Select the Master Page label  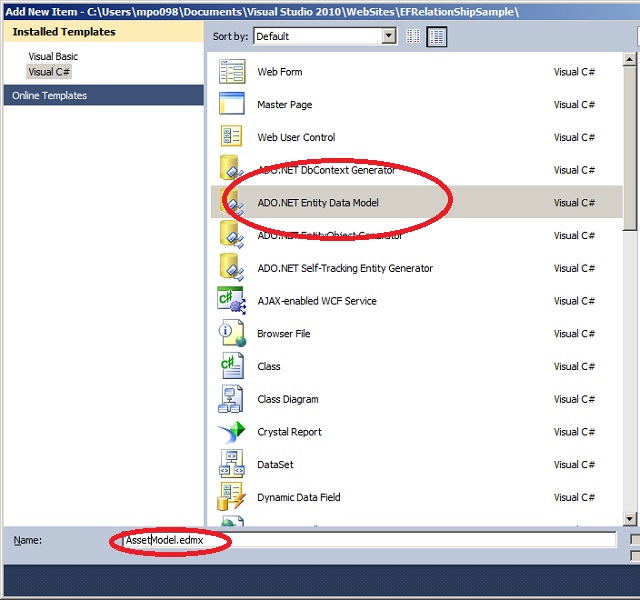[x=285, y=104]
